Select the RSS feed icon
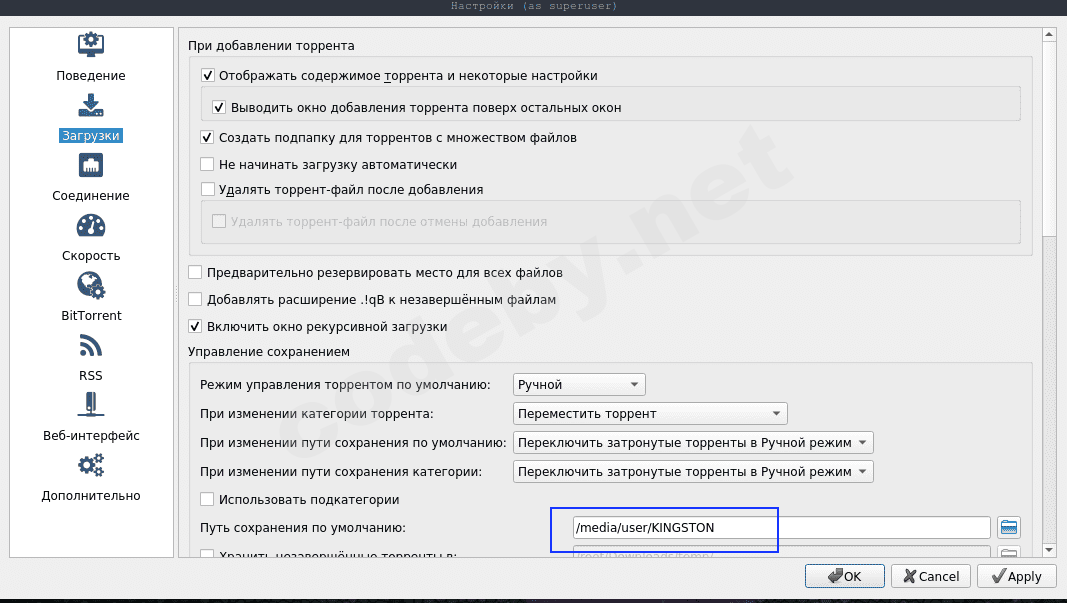The width and height of the screenshot is (1067, 603). [91, 346]
